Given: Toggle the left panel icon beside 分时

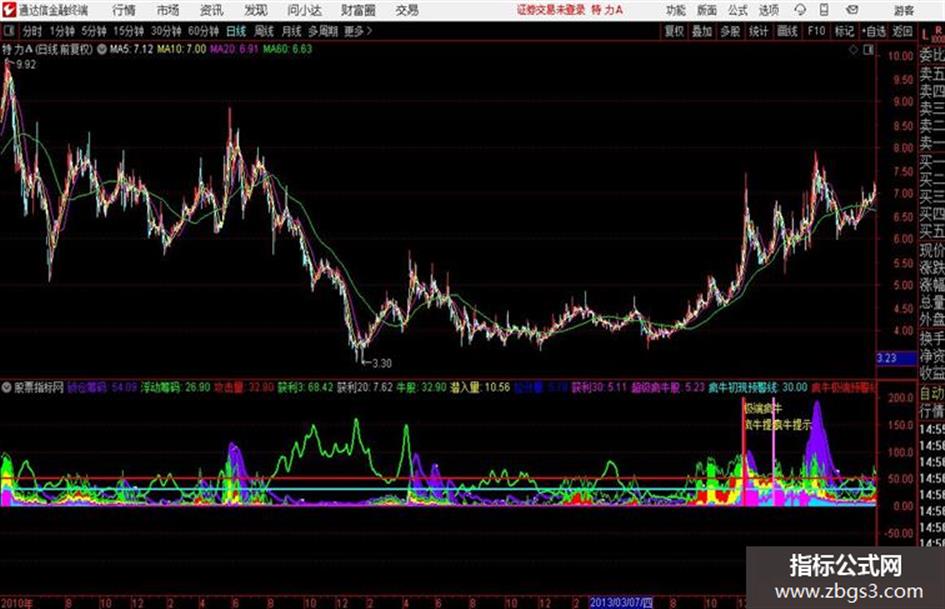Looking at the screenshot, I should tap(8, 30).
